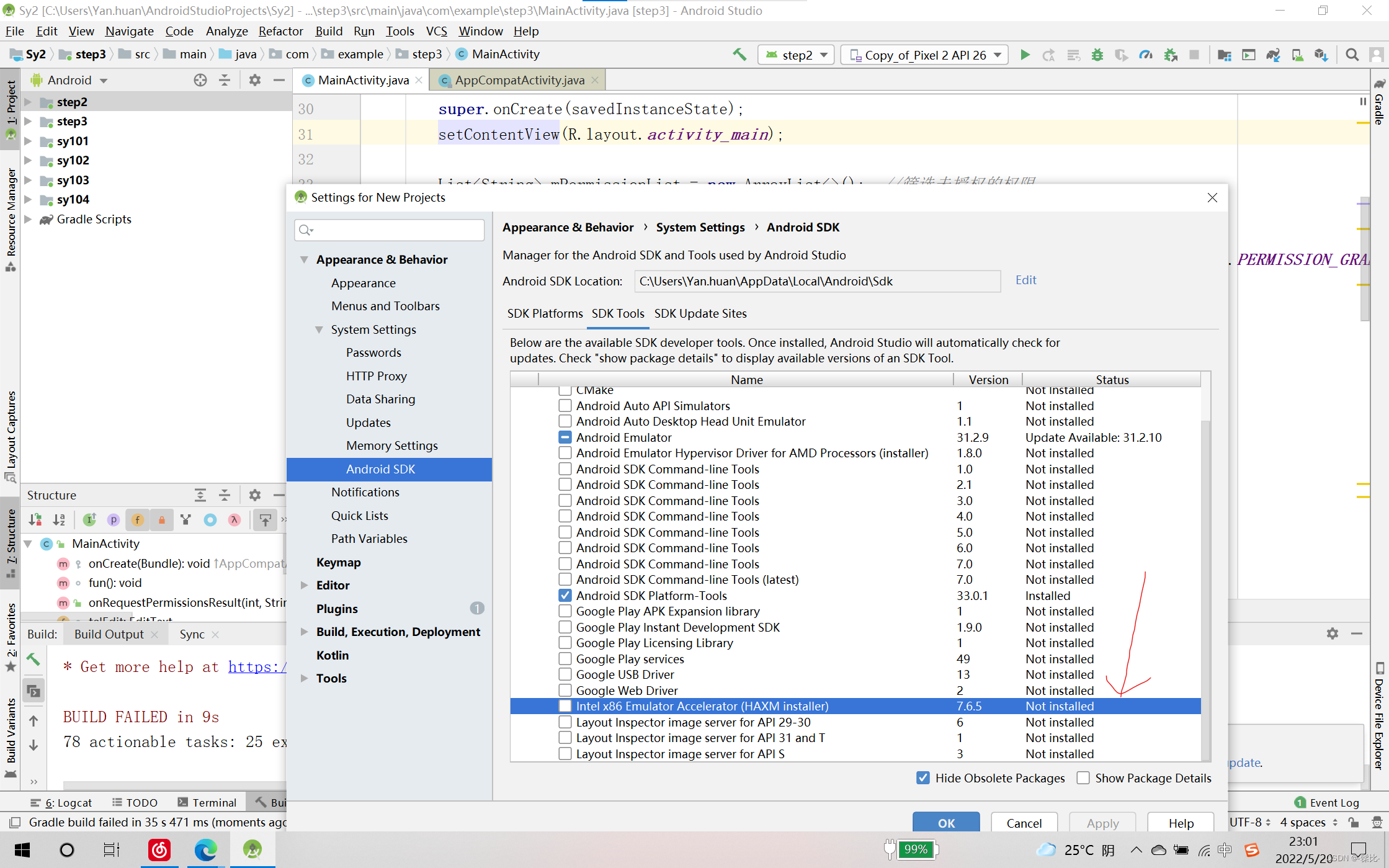This screenshot has height=868, width=1389.
Task: Check Google Play services
Action: (x=565, y=659)
